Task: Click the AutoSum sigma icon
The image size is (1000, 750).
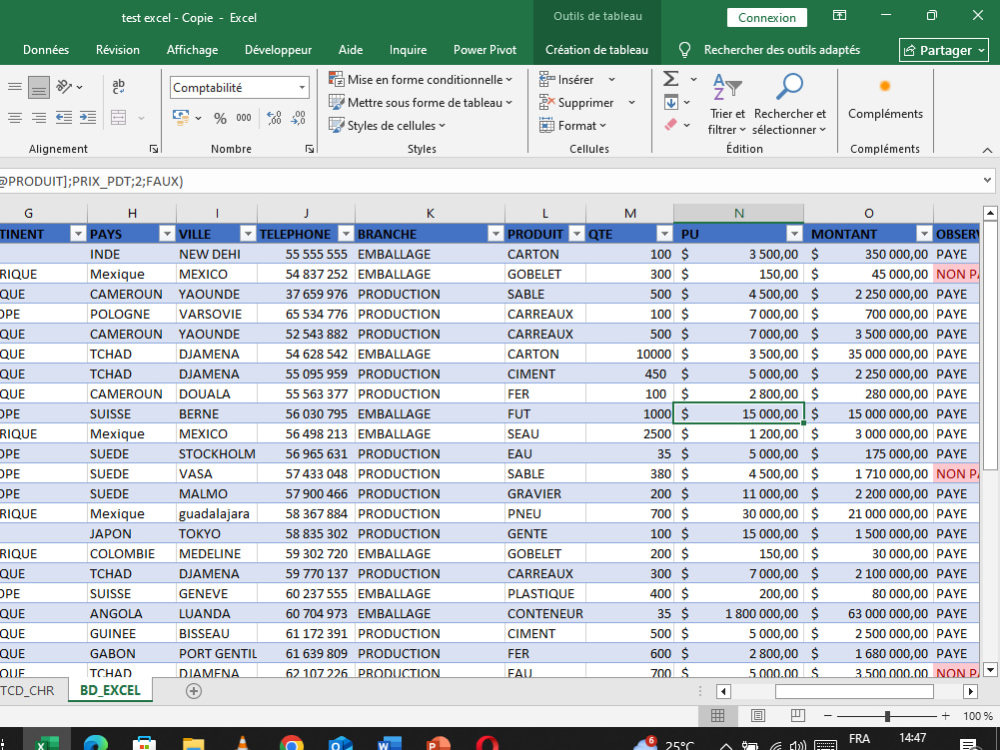Action: click(671, 79)
